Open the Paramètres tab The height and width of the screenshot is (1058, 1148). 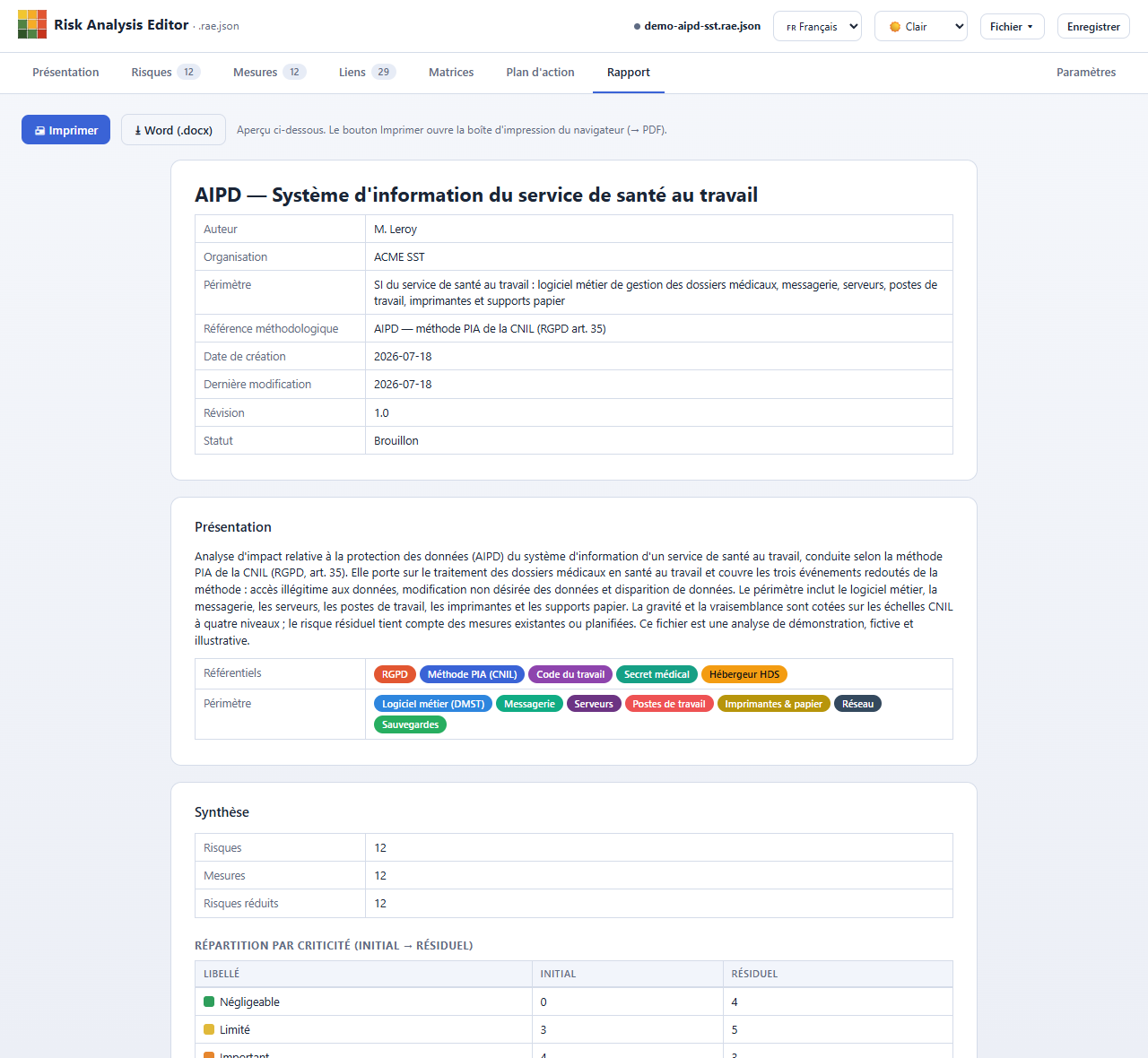[1086, 72]
